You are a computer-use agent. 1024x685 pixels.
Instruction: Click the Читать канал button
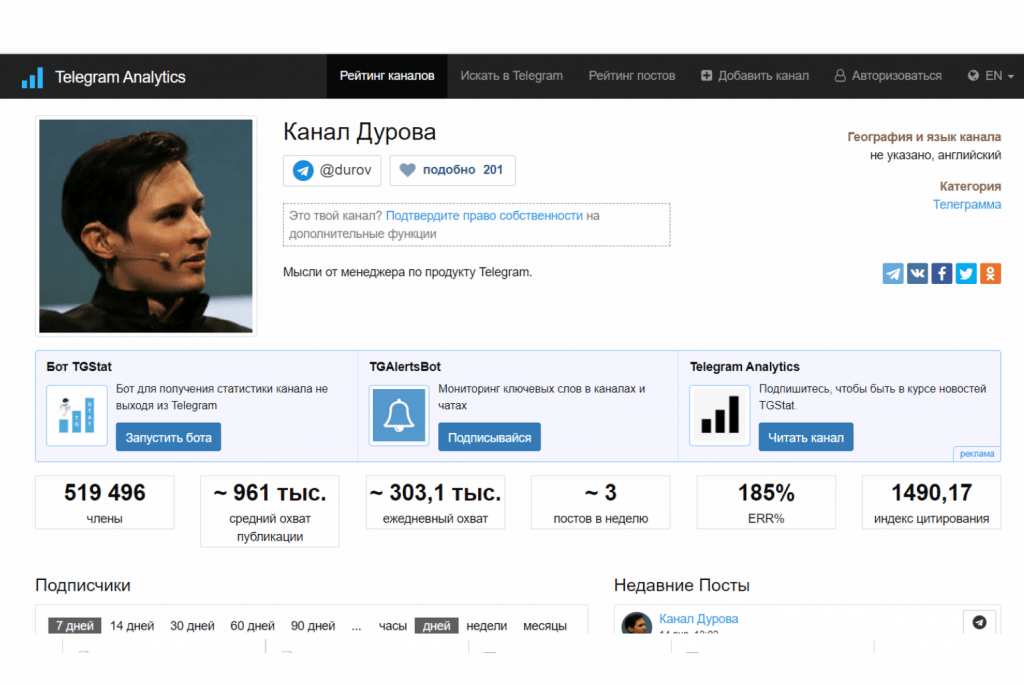pos(806,437)
